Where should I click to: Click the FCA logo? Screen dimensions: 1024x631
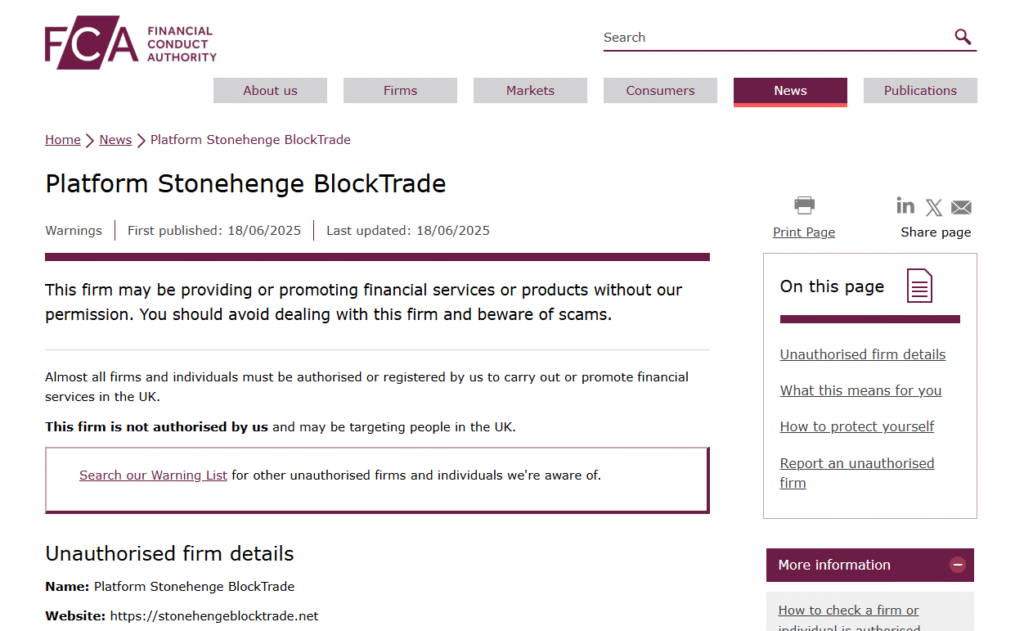(x=131, y=42)
